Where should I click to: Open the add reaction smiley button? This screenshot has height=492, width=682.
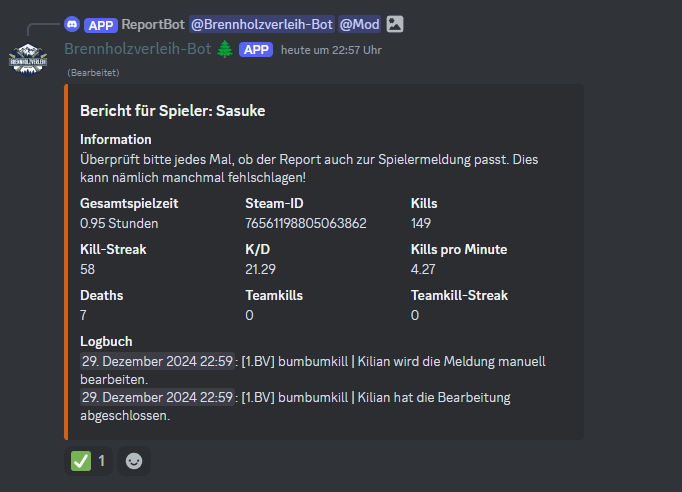[133, 461]
